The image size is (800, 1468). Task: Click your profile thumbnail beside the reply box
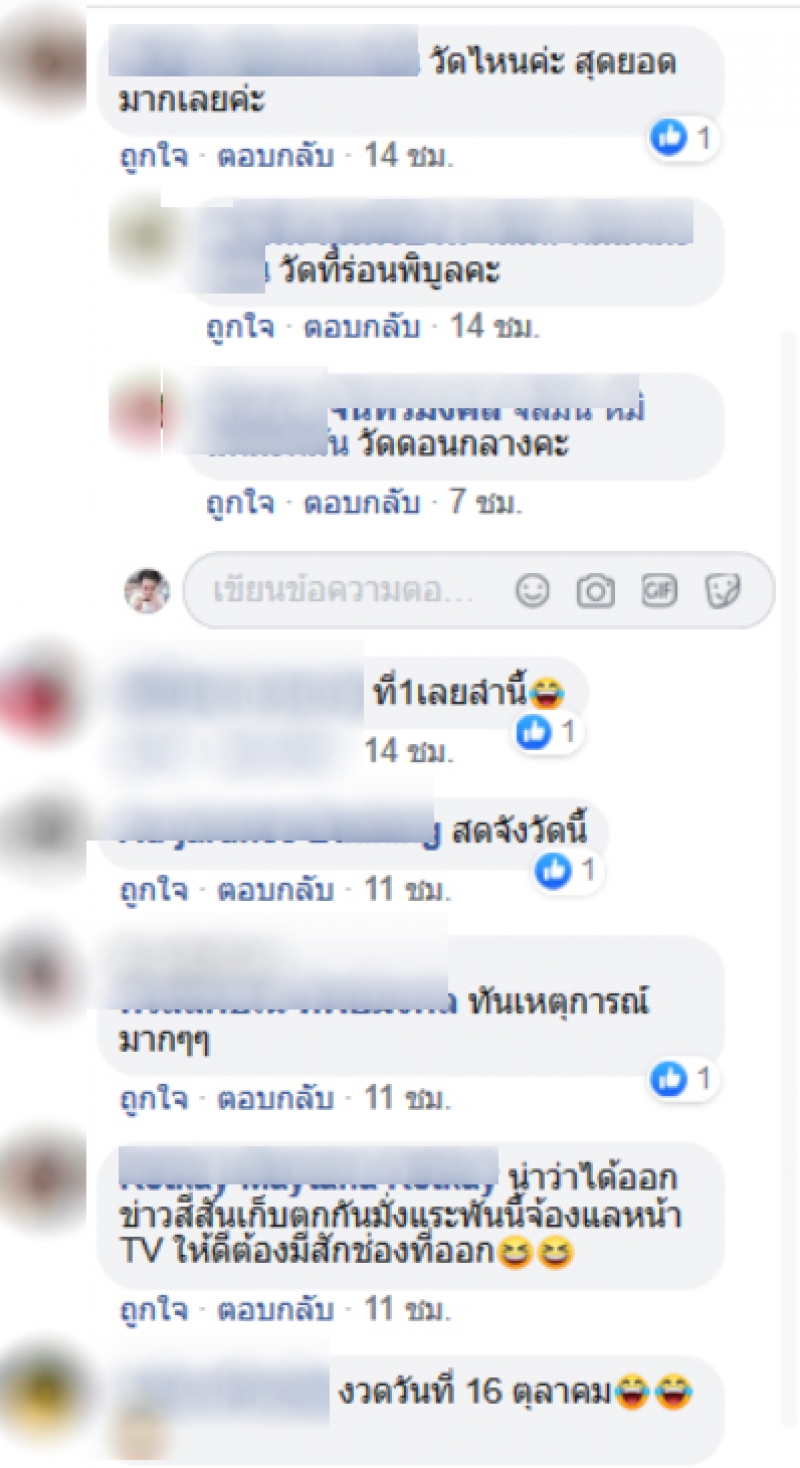(147, 591)
